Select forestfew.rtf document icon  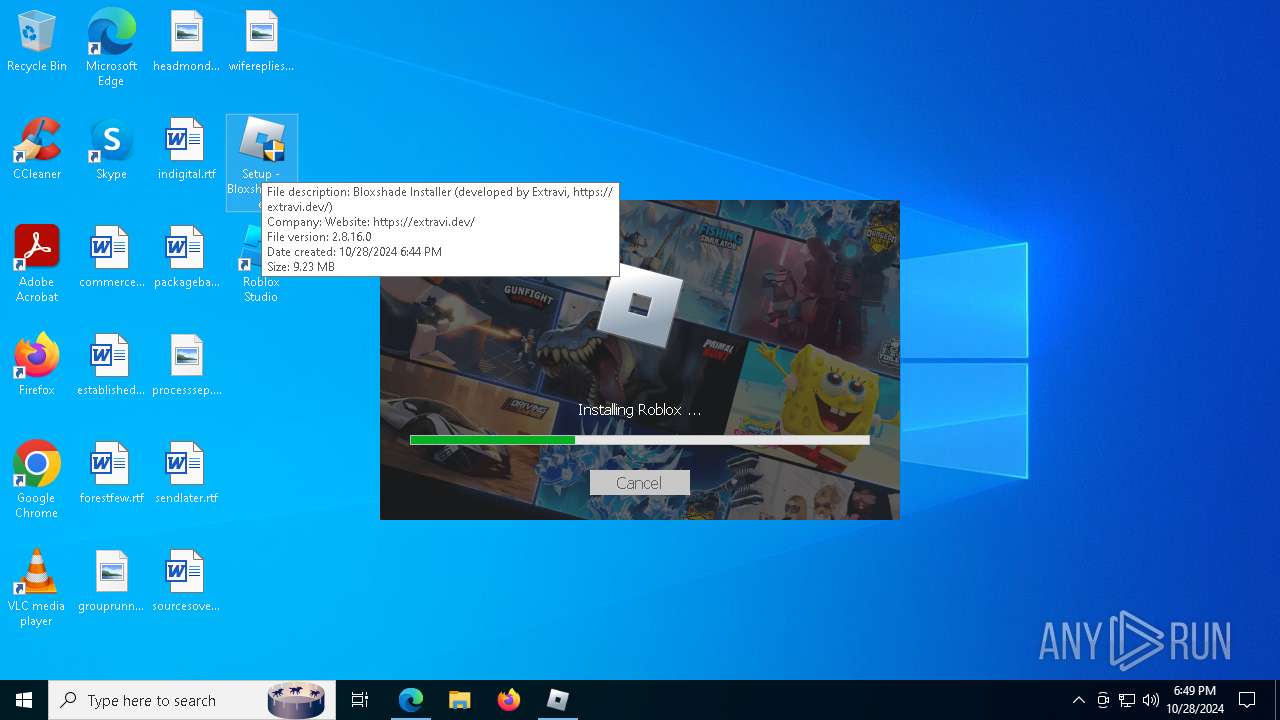click(111, 473)
